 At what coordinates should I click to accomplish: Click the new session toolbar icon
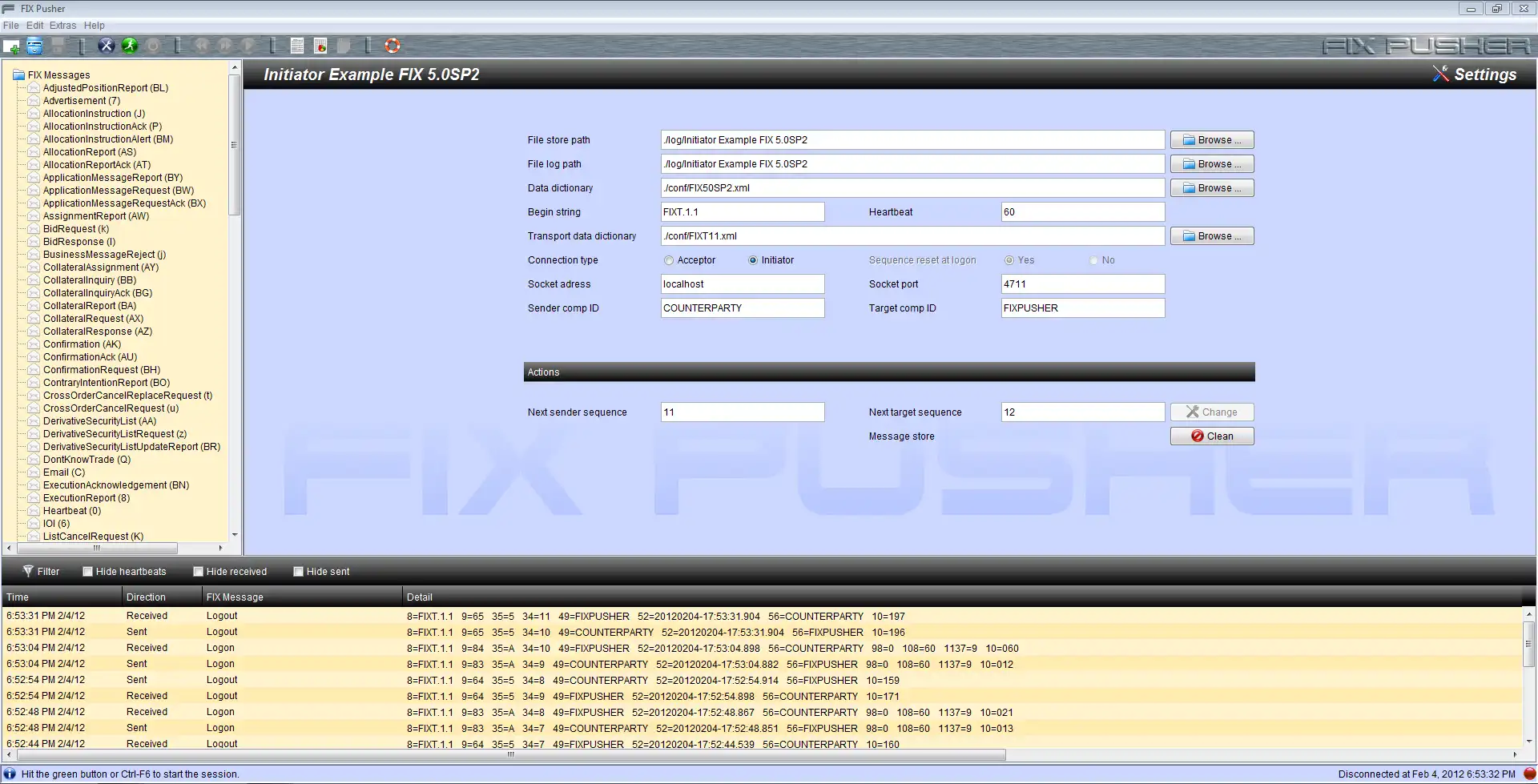[x=11, y=46]
